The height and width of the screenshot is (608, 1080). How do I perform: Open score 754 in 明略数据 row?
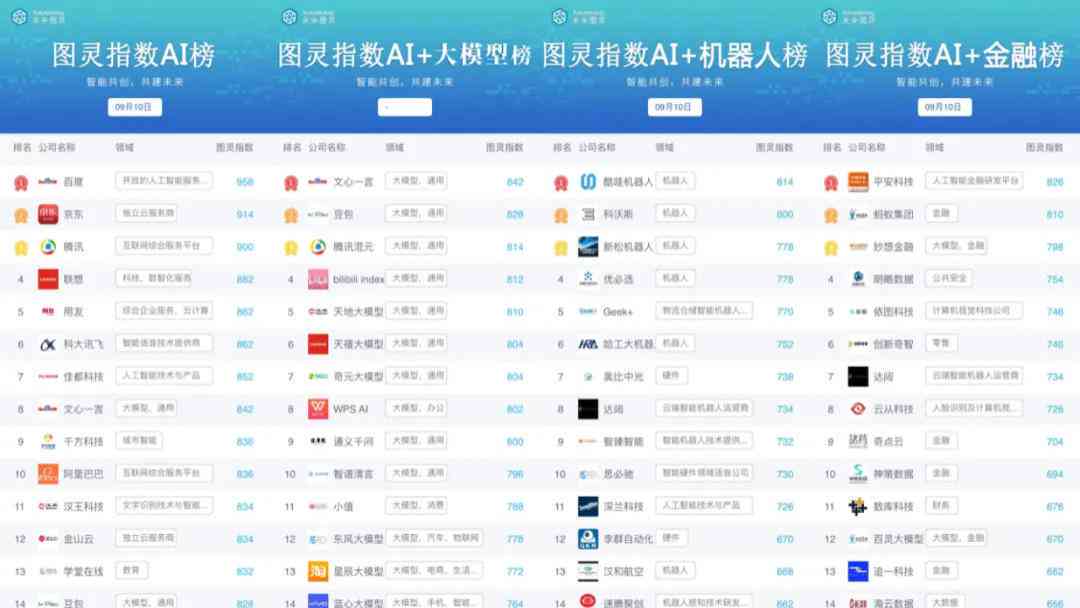[x=1055, y=280]
